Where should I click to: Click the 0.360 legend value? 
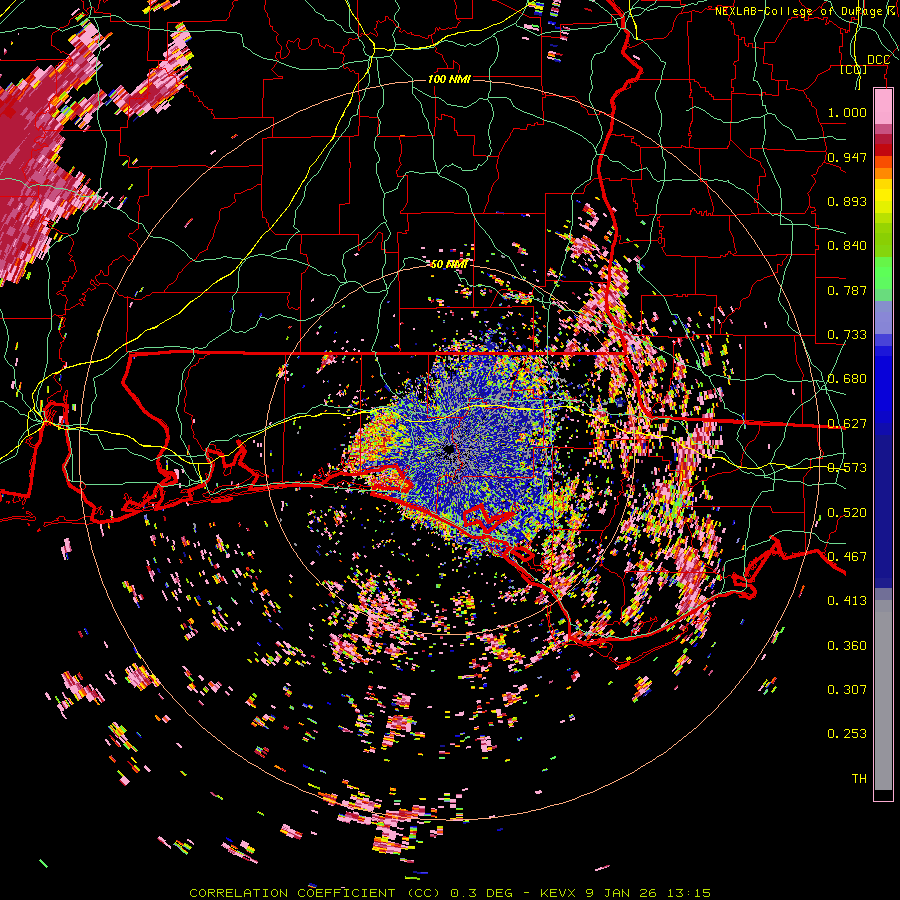coord(847,646)
